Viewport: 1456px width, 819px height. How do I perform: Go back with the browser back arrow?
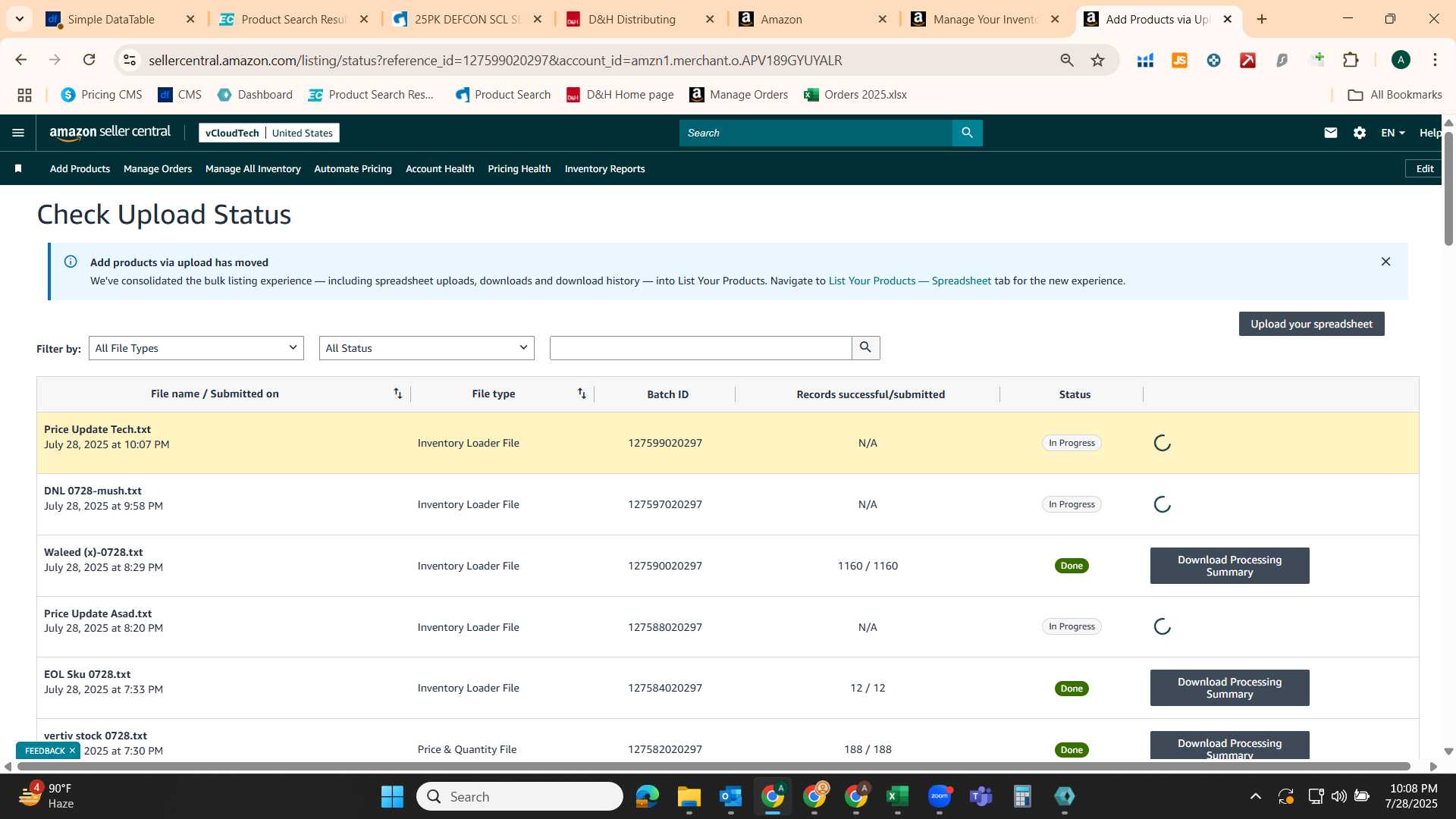21,60
